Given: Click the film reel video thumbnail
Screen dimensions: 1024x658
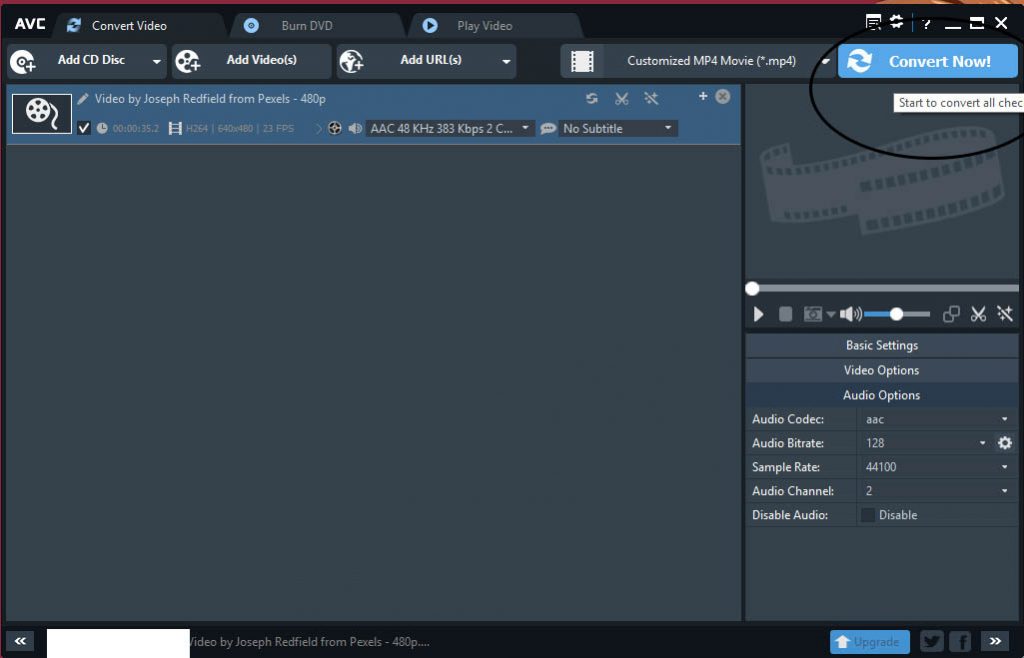Looking at the screenshot, I should point(42,114).
